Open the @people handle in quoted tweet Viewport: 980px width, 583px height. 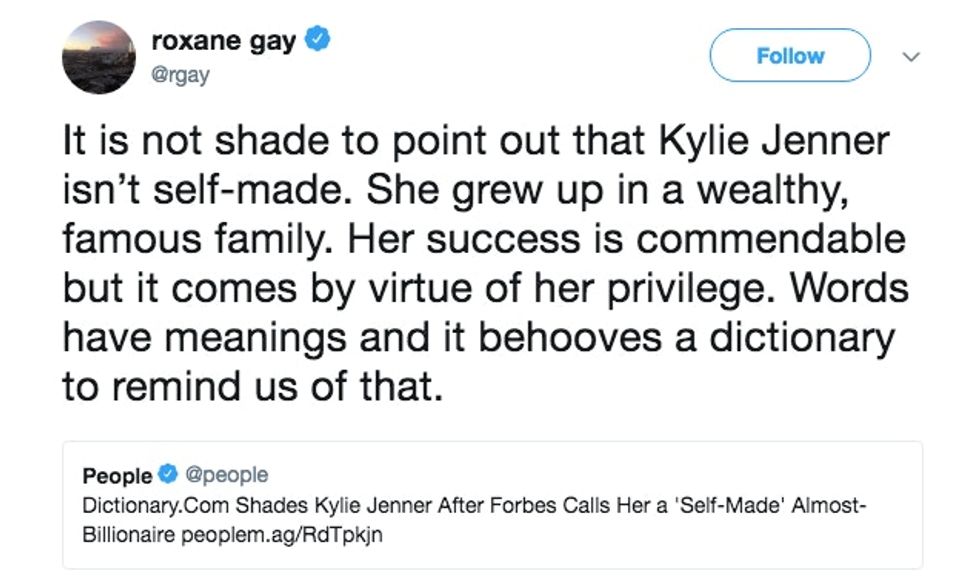click(226, 475)
